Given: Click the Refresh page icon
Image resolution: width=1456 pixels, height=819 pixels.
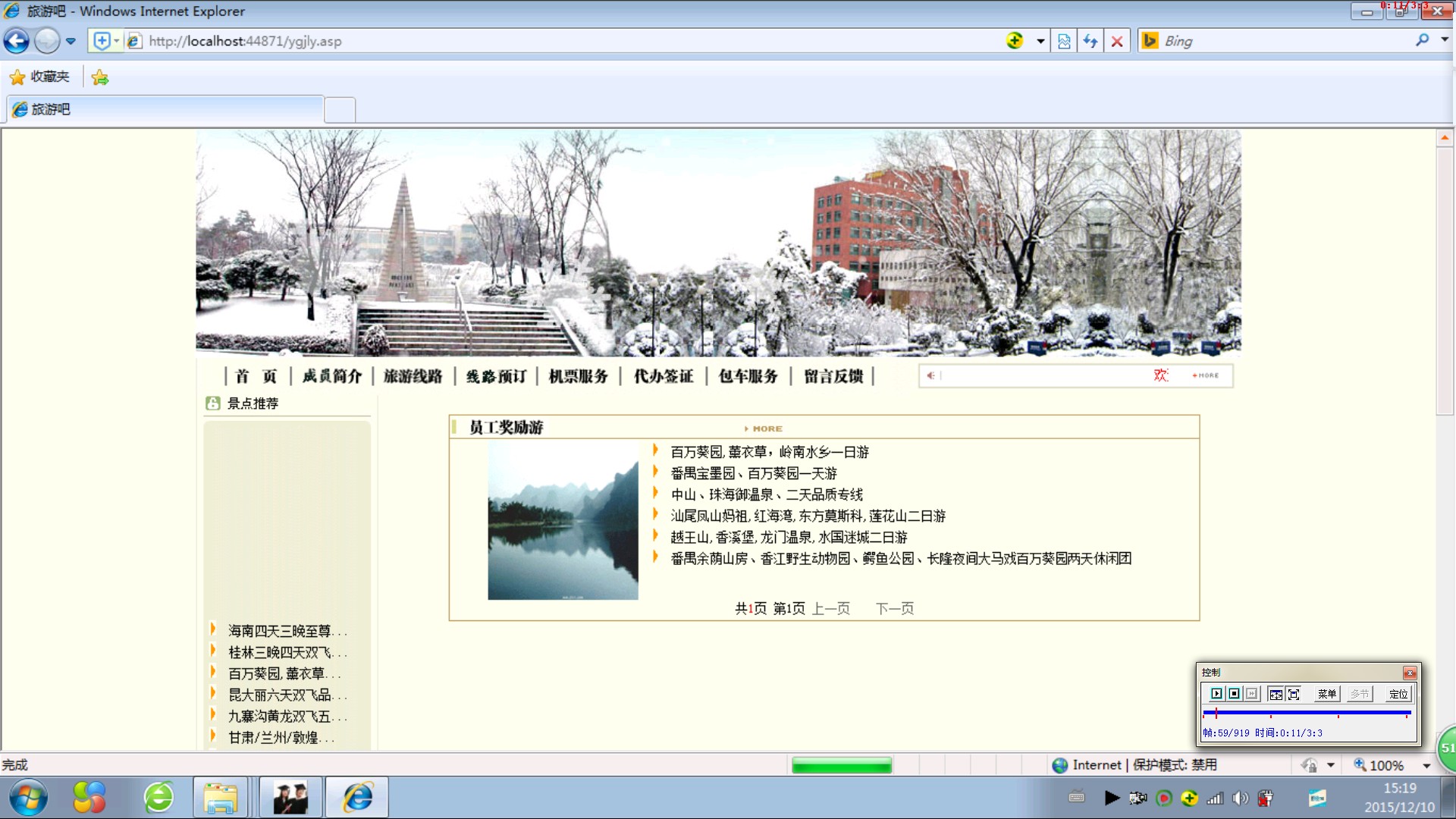Looking at the screenshot, I should click(1090, 41).
